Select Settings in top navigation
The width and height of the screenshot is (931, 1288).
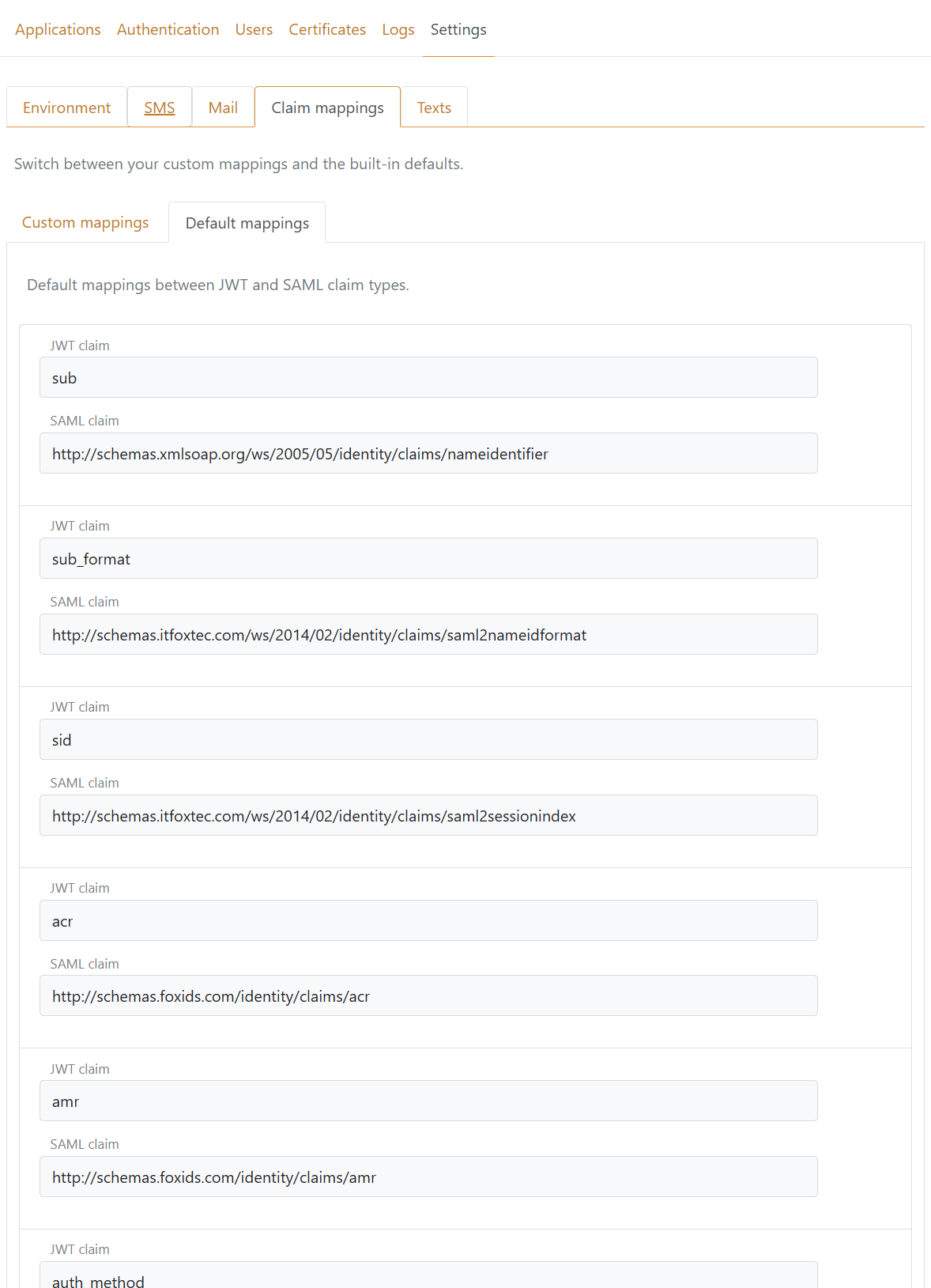tap(458, 29)
